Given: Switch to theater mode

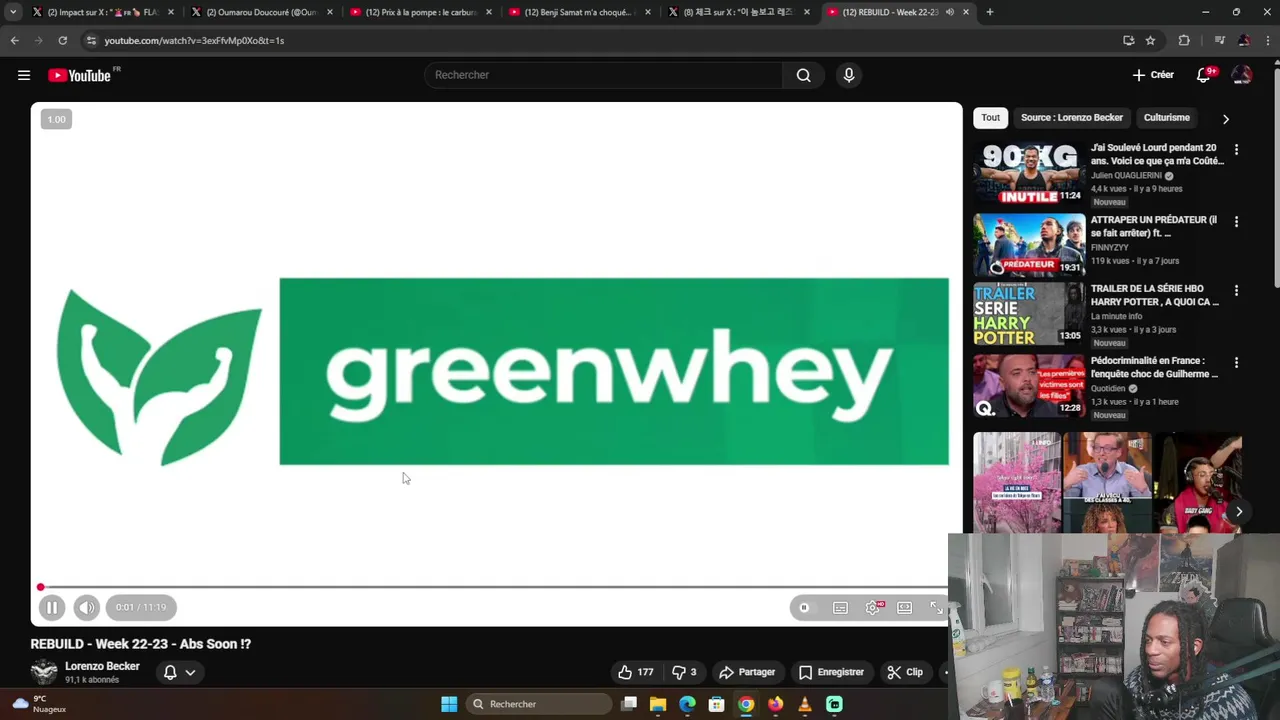Looking at the screenshot, I should tap(904, 607).
